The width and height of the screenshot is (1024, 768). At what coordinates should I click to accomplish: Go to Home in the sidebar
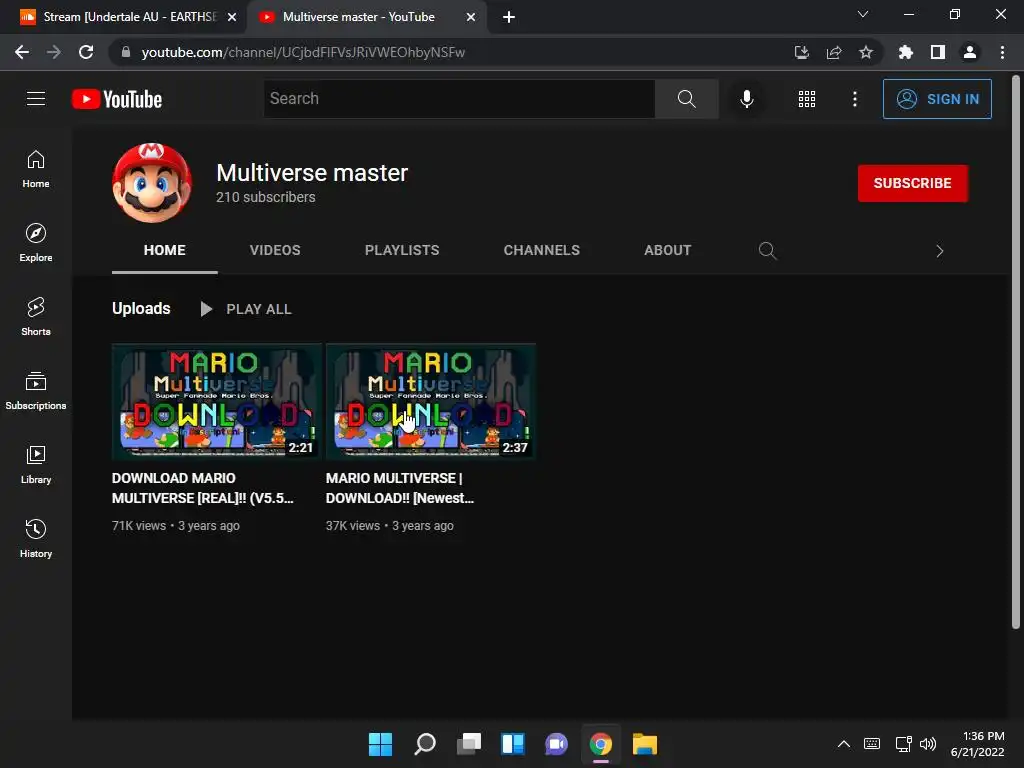point(36,169)
